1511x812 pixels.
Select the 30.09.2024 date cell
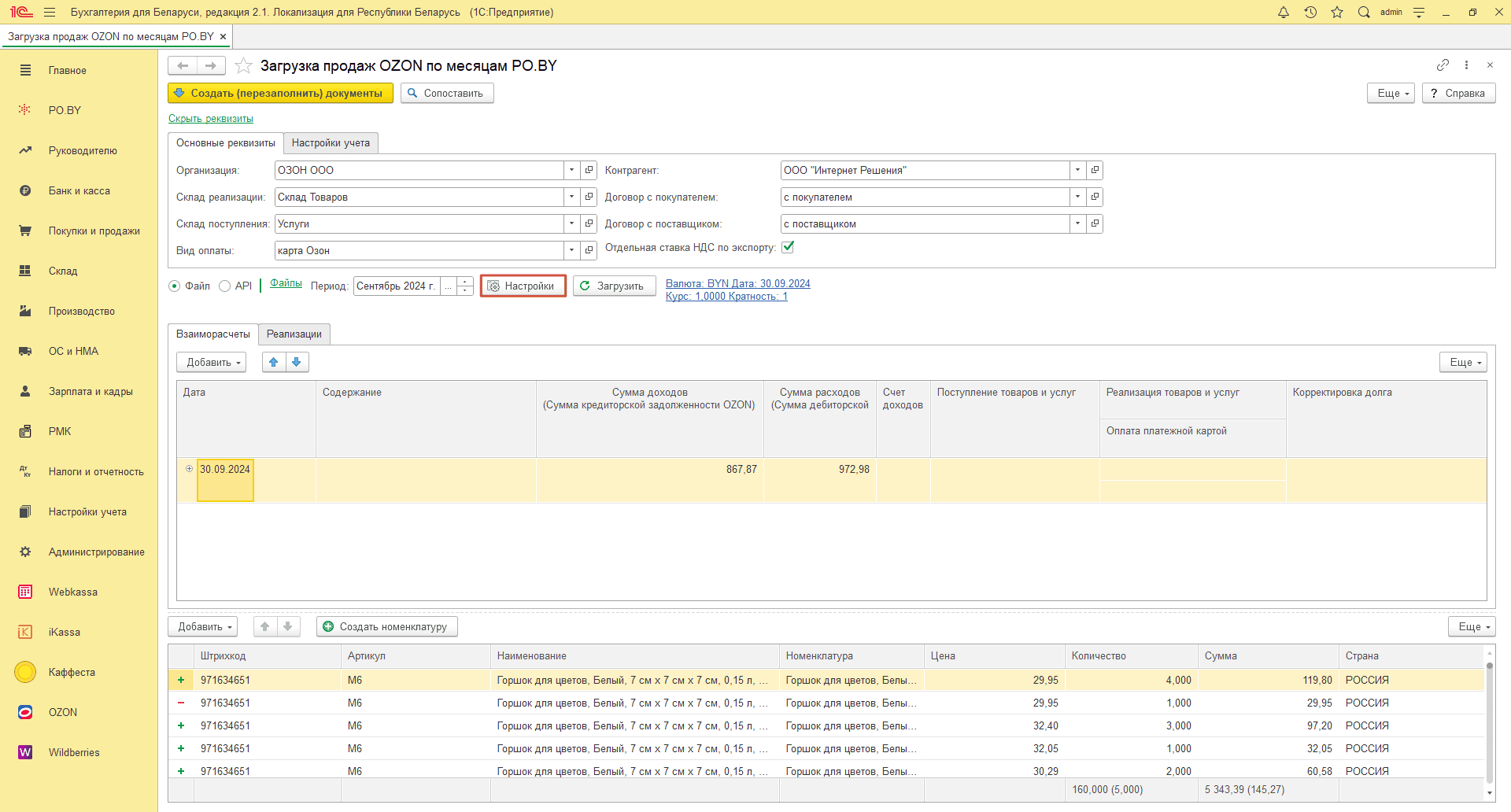(225, 480)
